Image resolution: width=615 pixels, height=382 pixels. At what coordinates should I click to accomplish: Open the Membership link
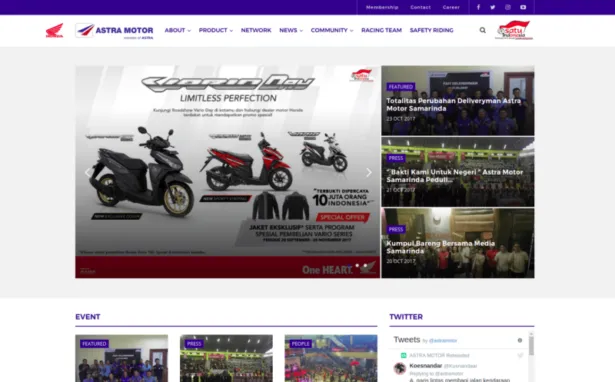click(x=382, y=7)
